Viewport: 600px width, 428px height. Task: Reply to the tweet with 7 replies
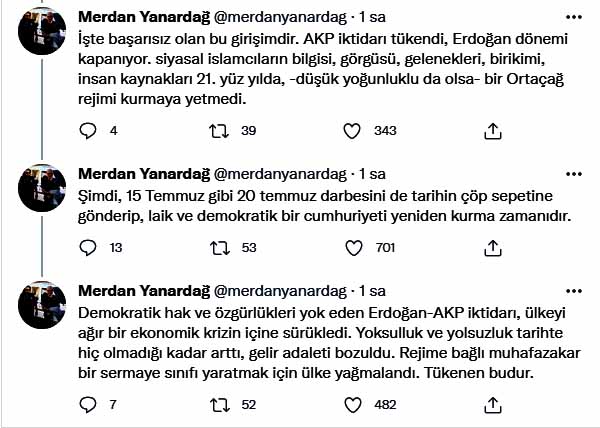tap(87, 405)
